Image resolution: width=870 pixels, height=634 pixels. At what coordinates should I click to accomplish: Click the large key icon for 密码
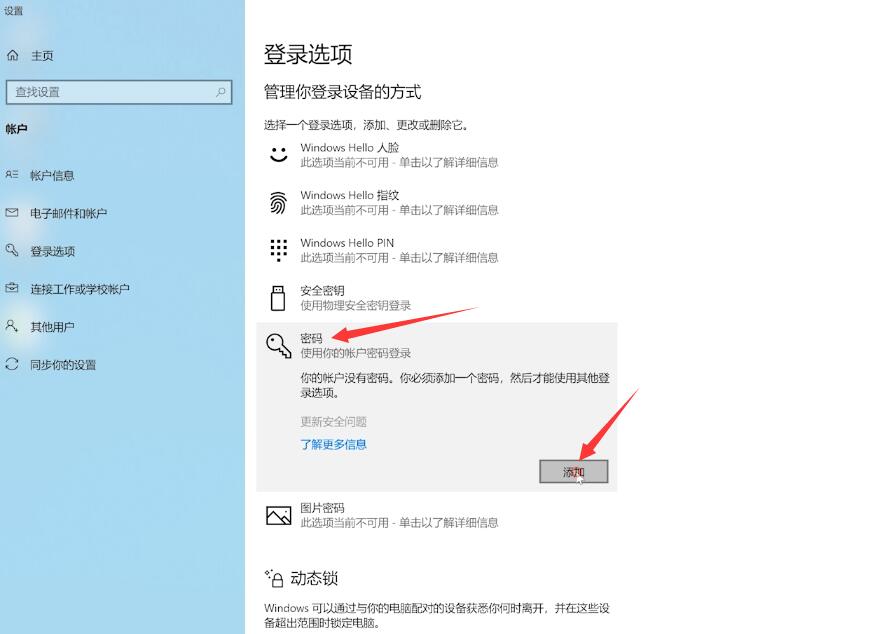click(x=279, y=346)
